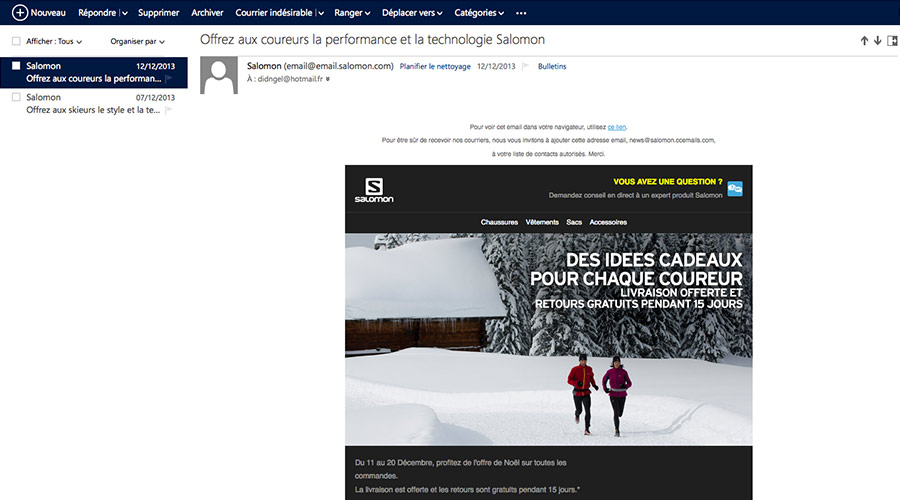Screen dimensions: 900x500
Task: Click 'VOUS AVEZ UNE QUESTION ?' text
Action: pyautogui.click(x=668, y=181)
